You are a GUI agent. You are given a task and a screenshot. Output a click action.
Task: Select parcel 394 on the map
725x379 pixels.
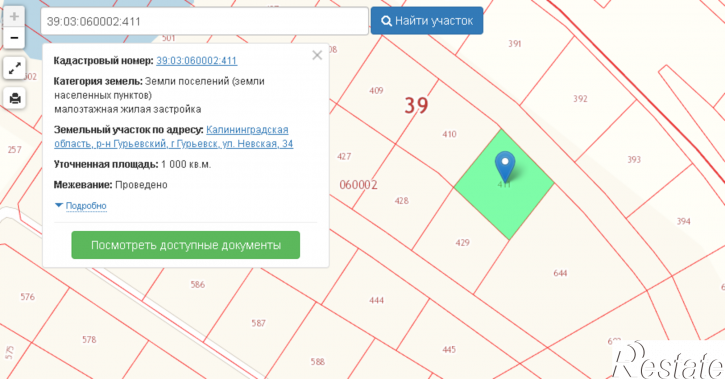(x=683, y=221)
